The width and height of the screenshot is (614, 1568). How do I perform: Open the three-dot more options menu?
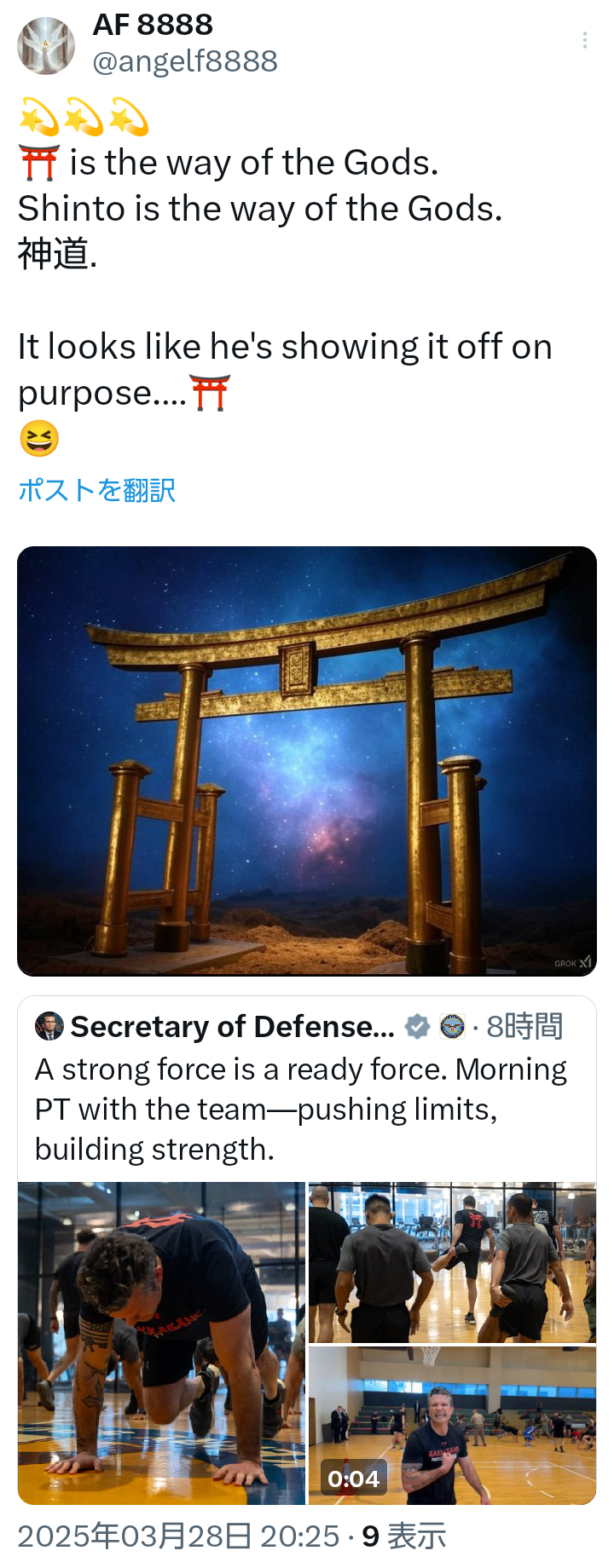pos(584,40)
